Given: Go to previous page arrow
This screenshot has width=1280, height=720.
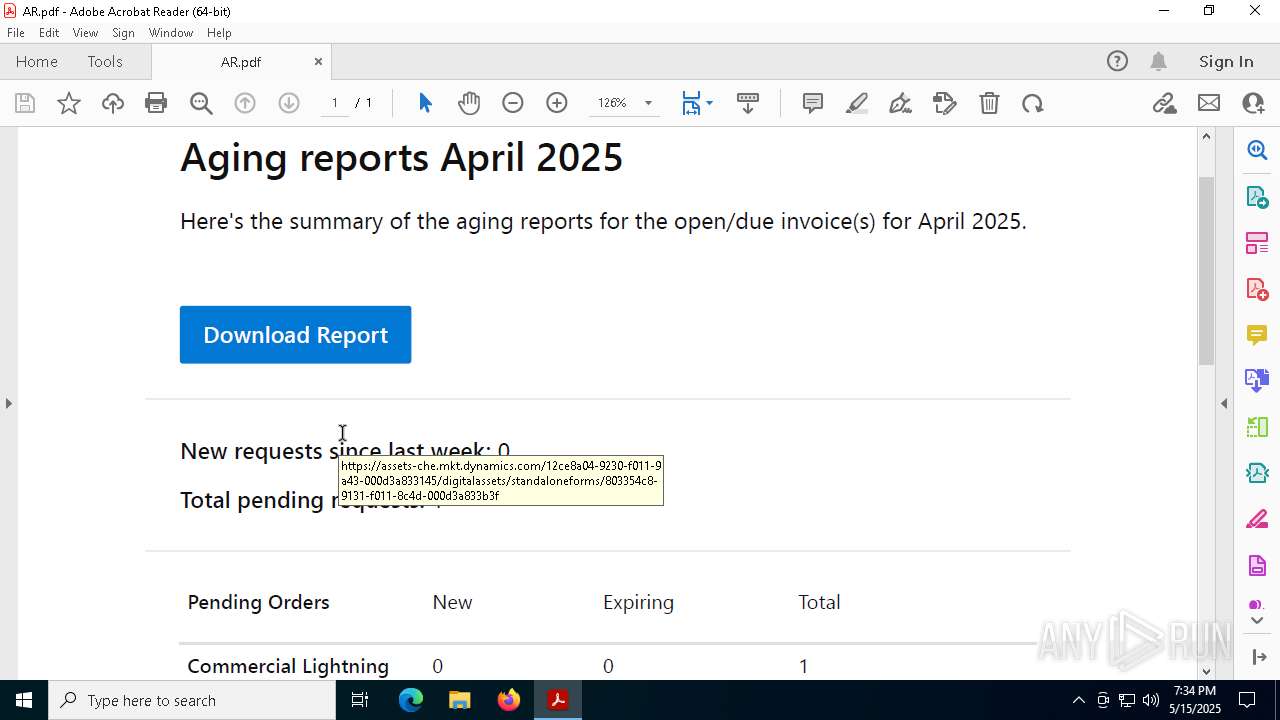Looking at the screenshot, I should (245, 103).
